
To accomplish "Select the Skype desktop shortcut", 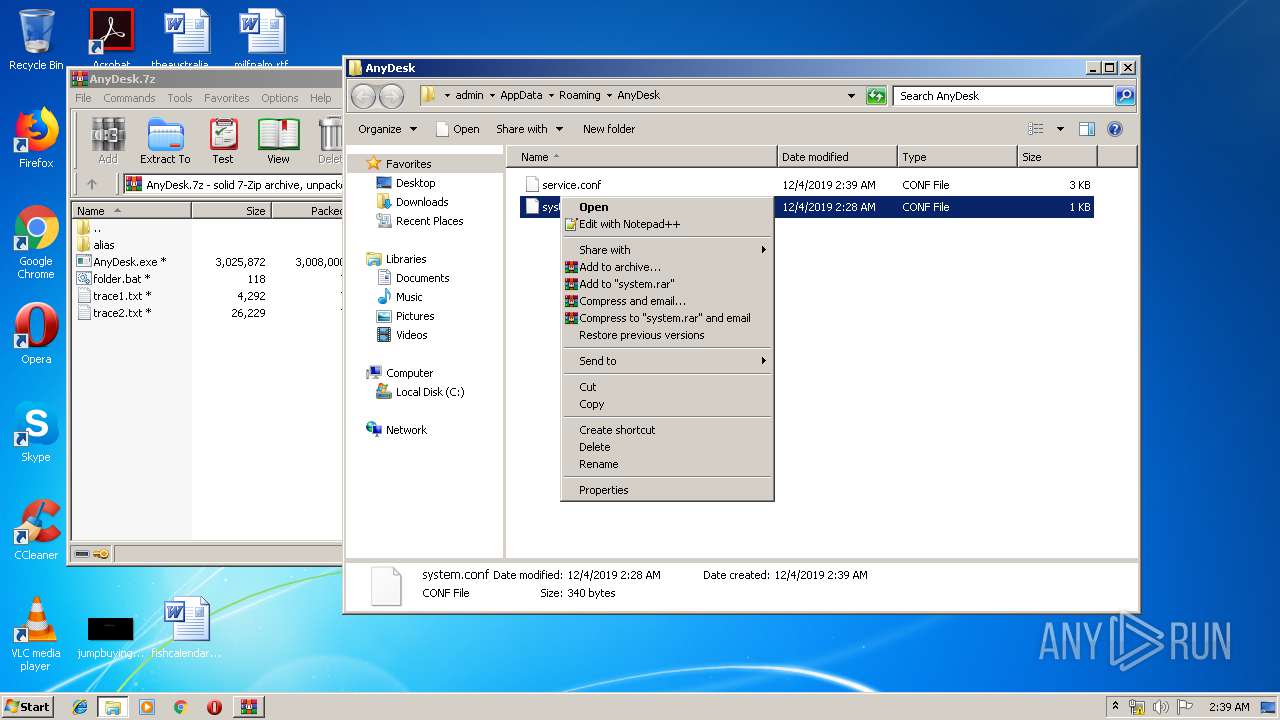I will (36, 432).
